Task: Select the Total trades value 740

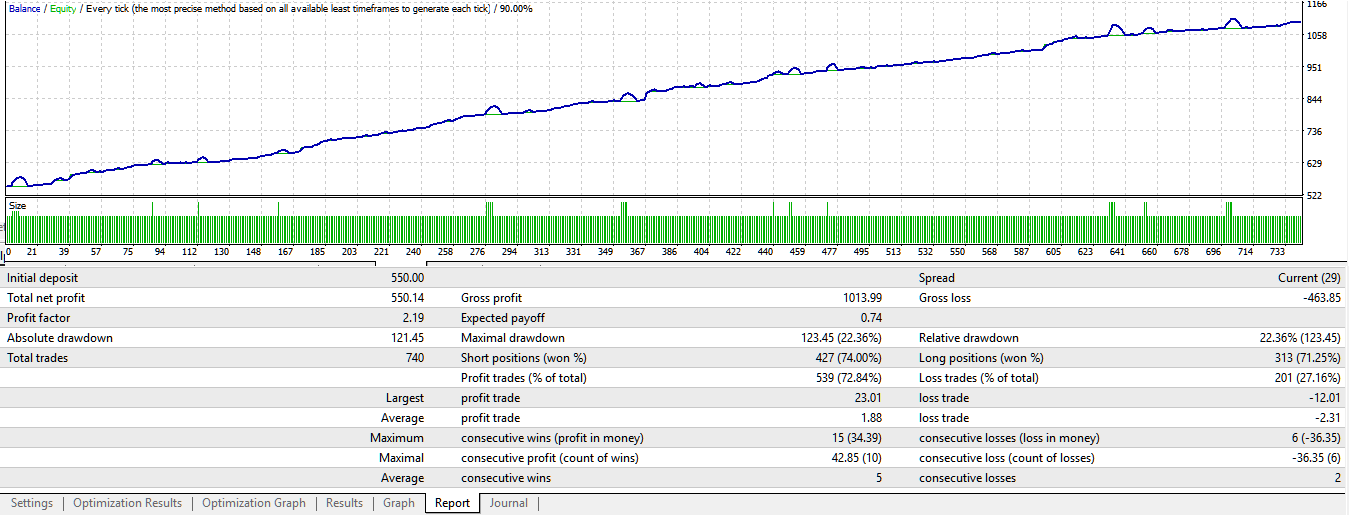Action: [x=413, y=358]
